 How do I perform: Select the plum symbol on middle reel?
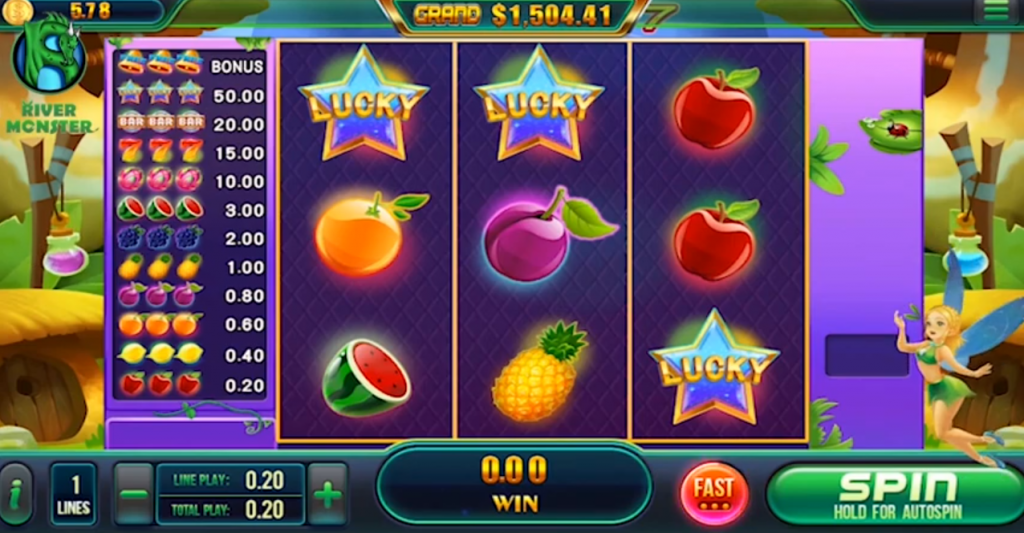click(545, 235)
